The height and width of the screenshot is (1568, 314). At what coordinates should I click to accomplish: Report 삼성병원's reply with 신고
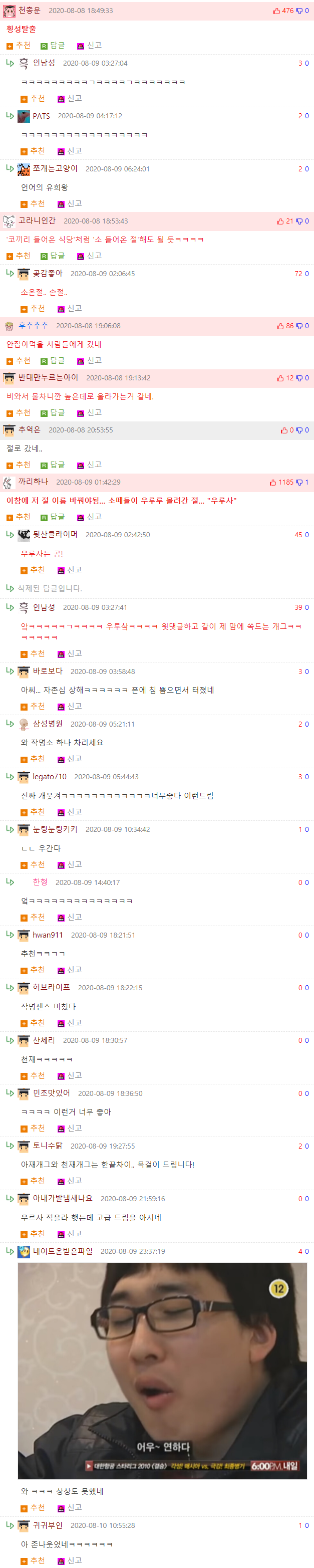click(x=70, y=760)
